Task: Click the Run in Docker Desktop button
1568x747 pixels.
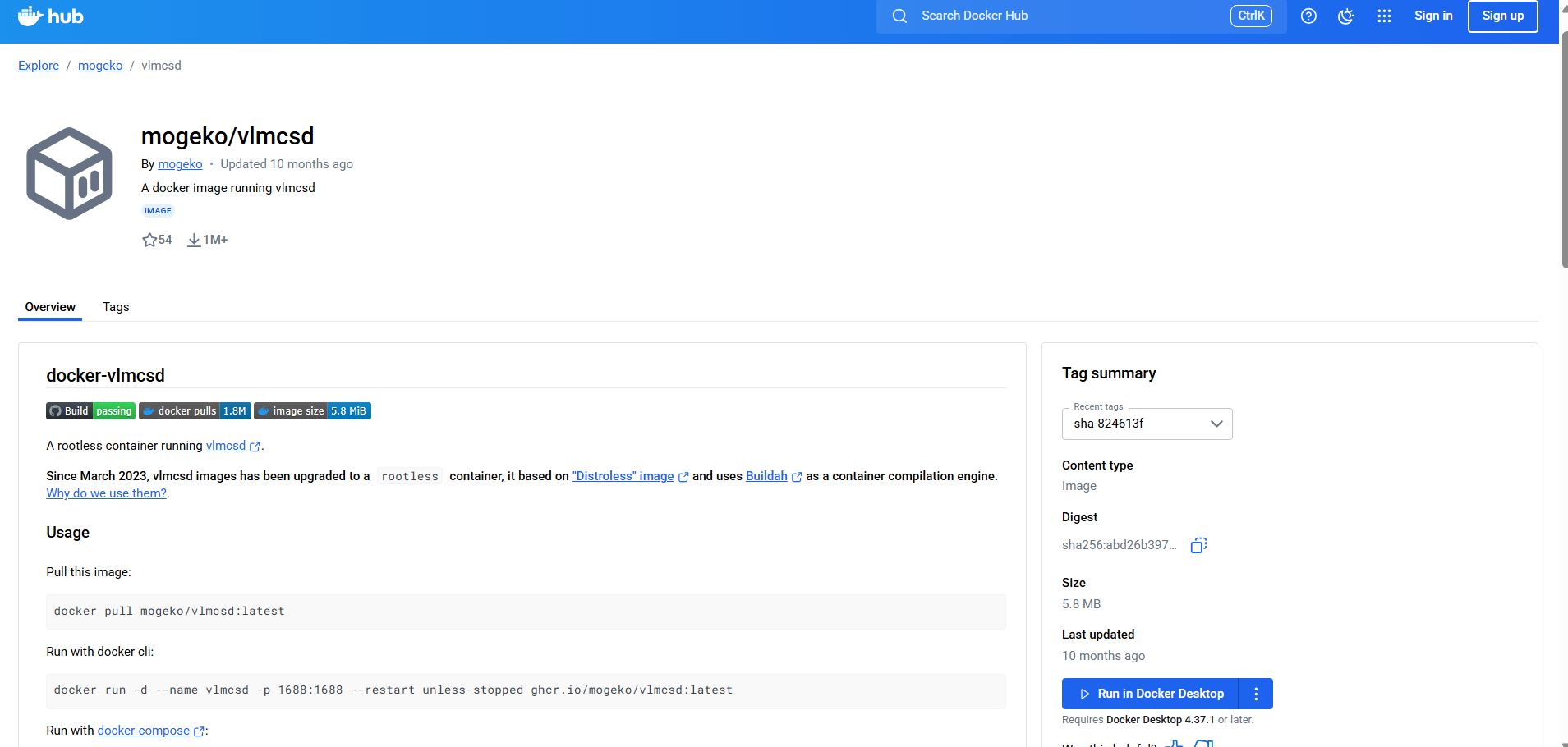Action: (1150, 694)
